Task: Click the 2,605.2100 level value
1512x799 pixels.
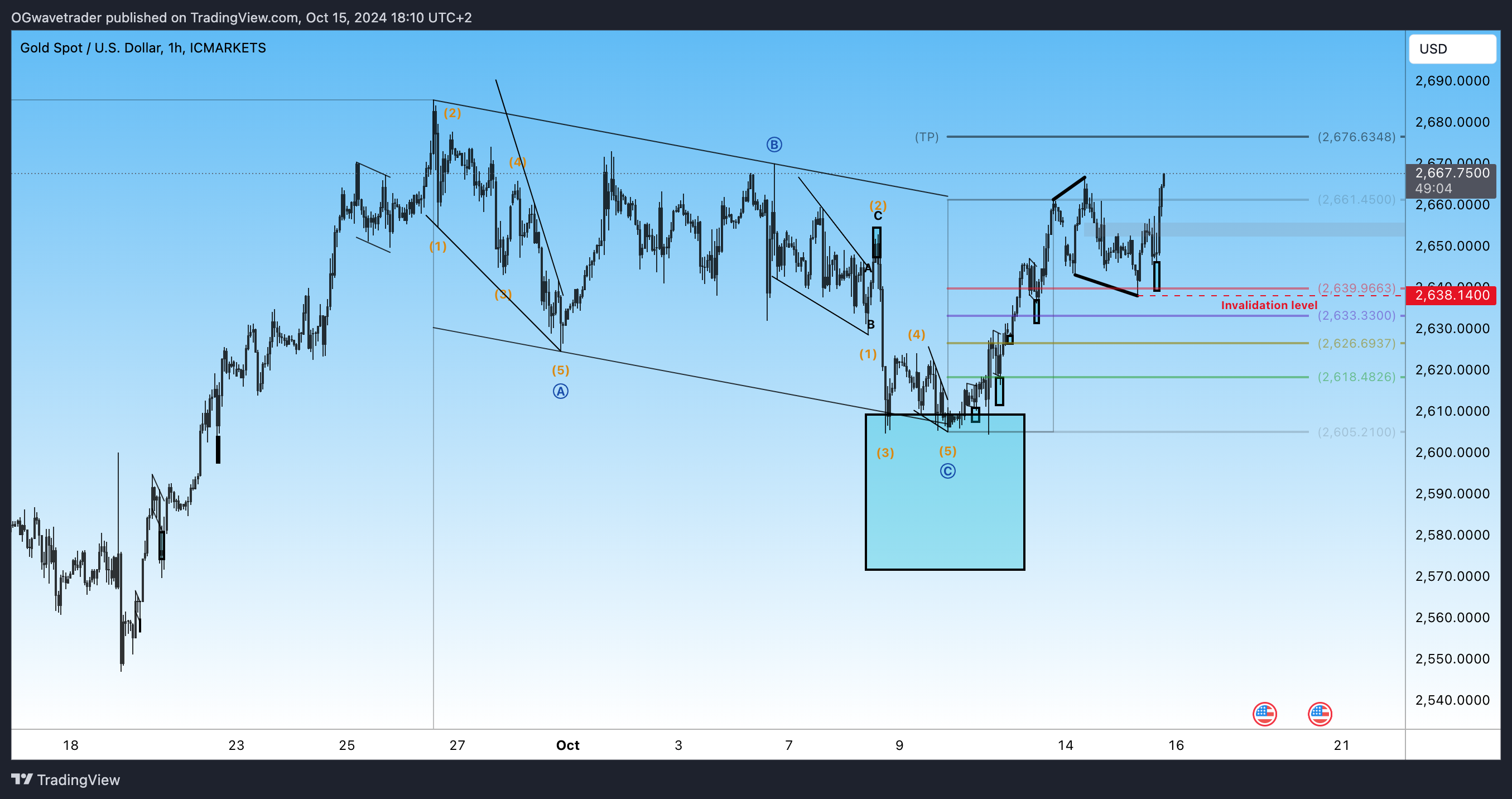Action: coord(1356,431)
